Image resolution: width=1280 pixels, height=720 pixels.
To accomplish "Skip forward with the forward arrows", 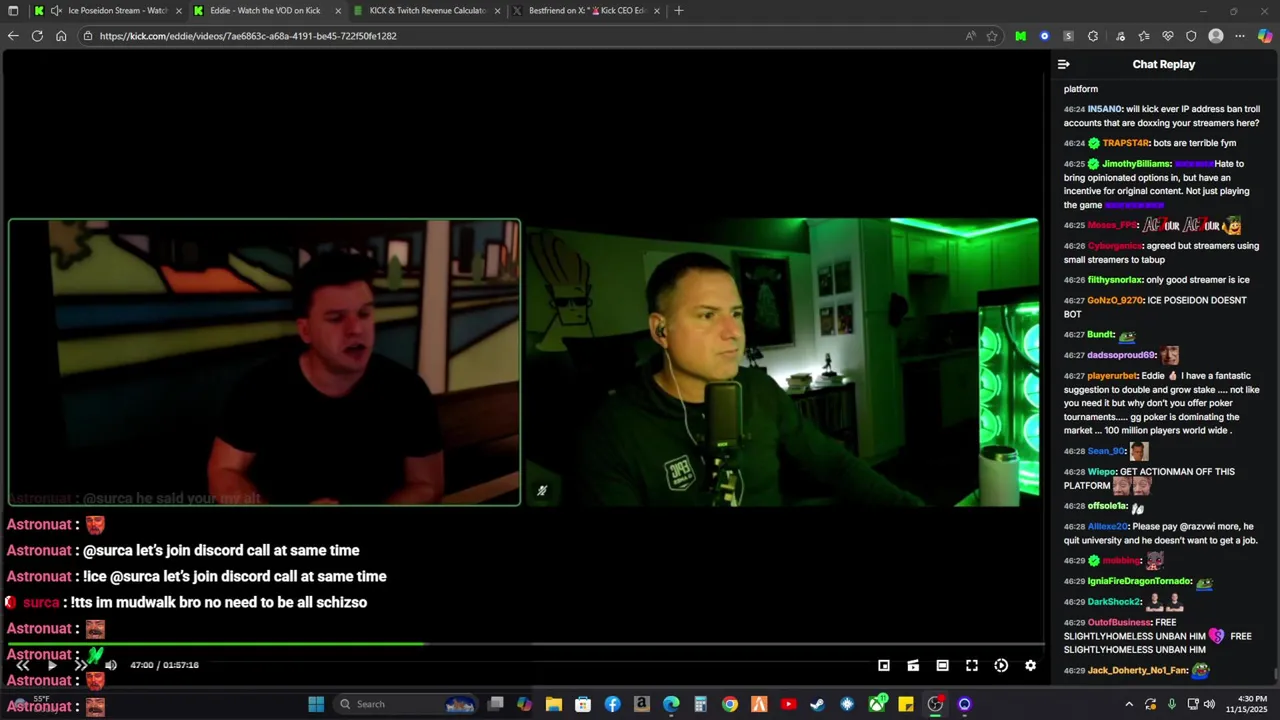I will 81,665.
